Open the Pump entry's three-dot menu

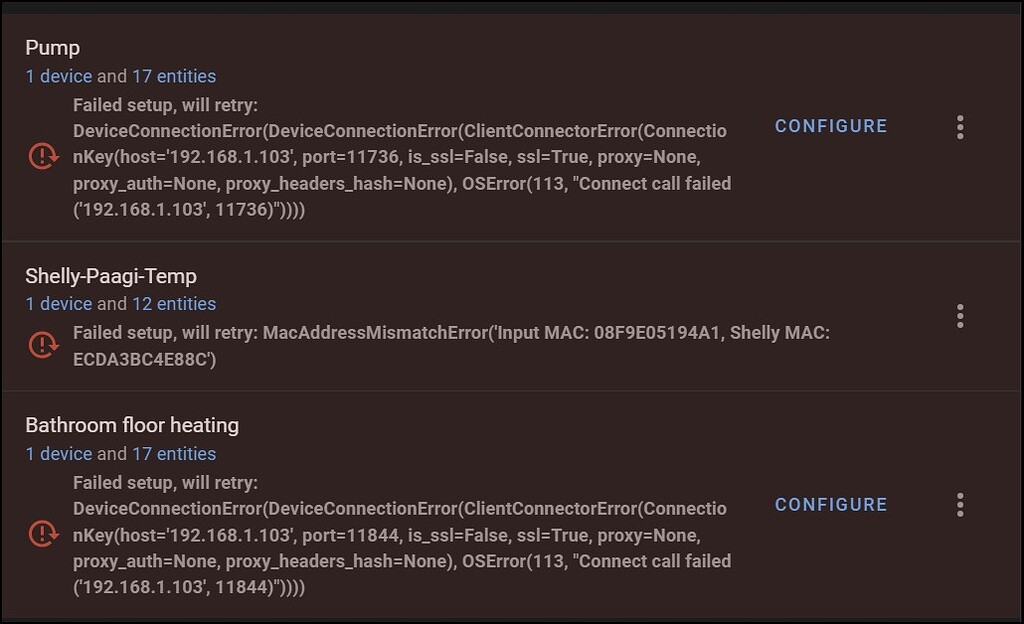(x=960, y=127)
